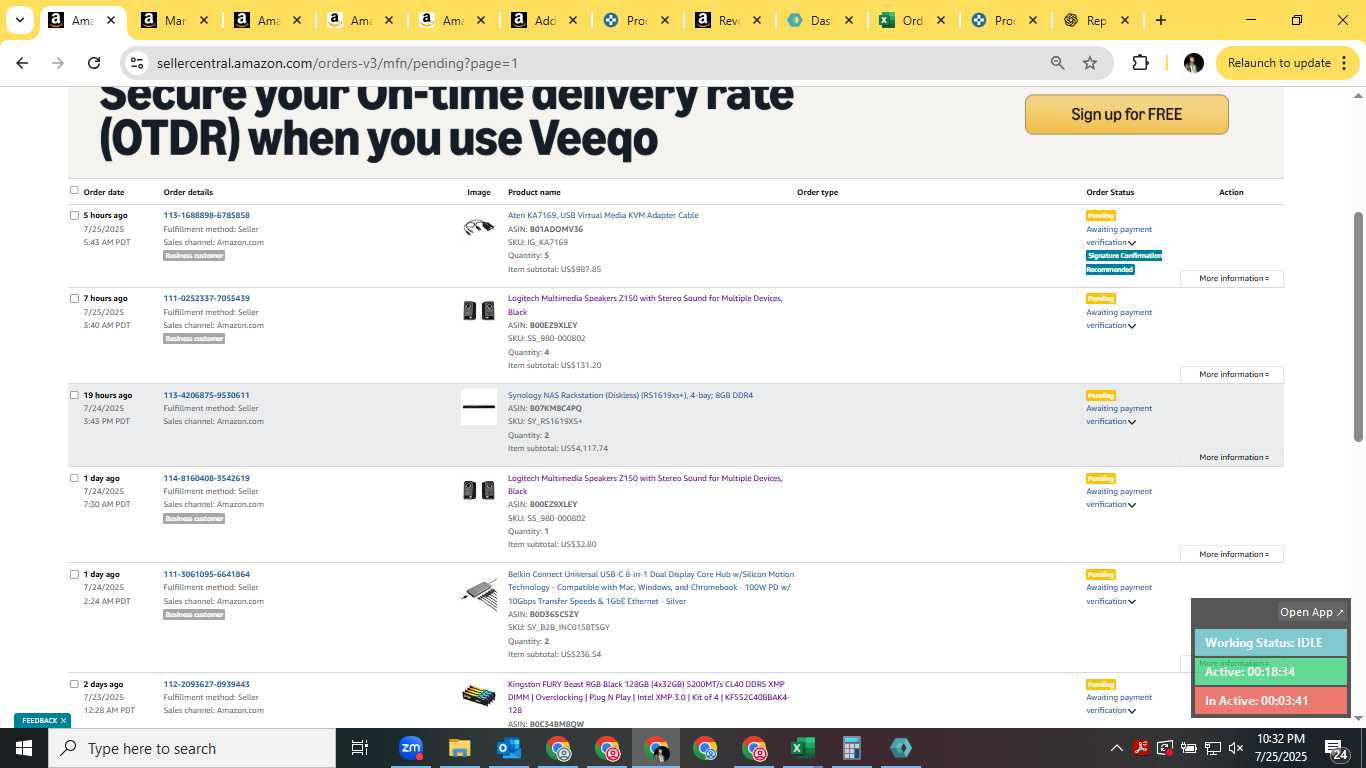
Task: Click the Kingston FURY RAM product image
Action: [x=479, y=695]
